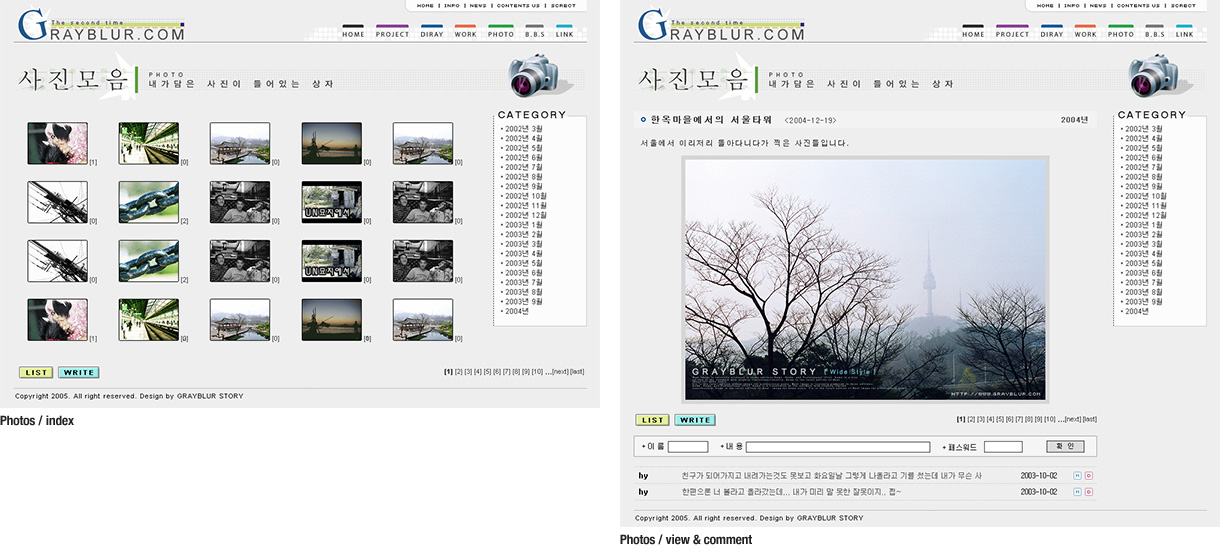Click the H icon on the '친구가' comment

(1077, 476)
